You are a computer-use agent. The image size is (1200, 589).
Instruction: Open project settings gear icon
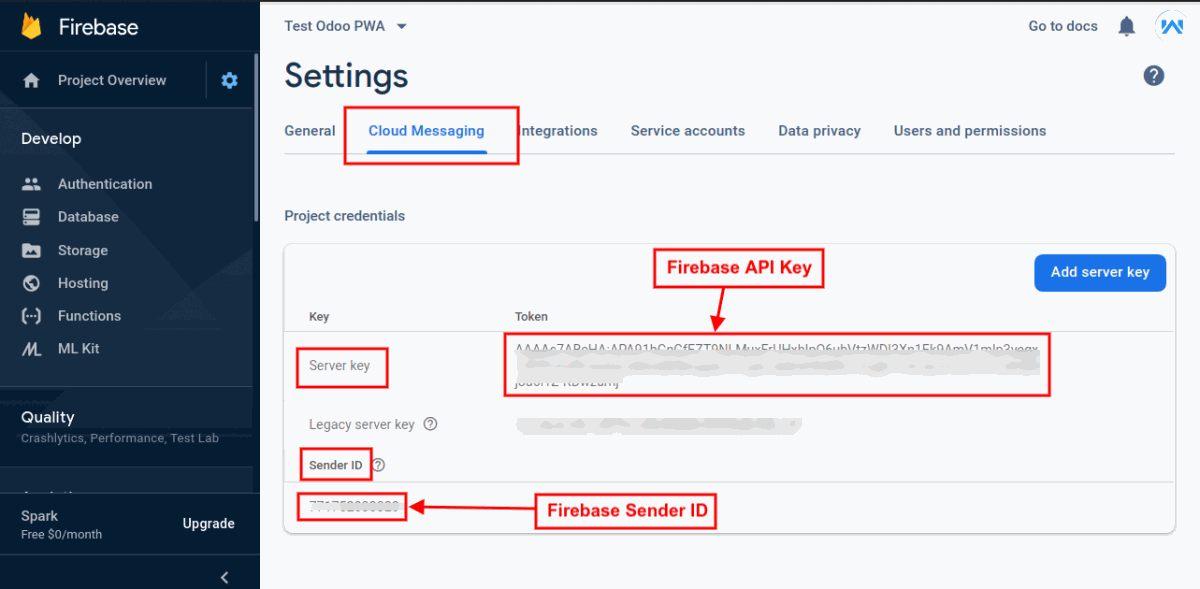tap(230, 80)
